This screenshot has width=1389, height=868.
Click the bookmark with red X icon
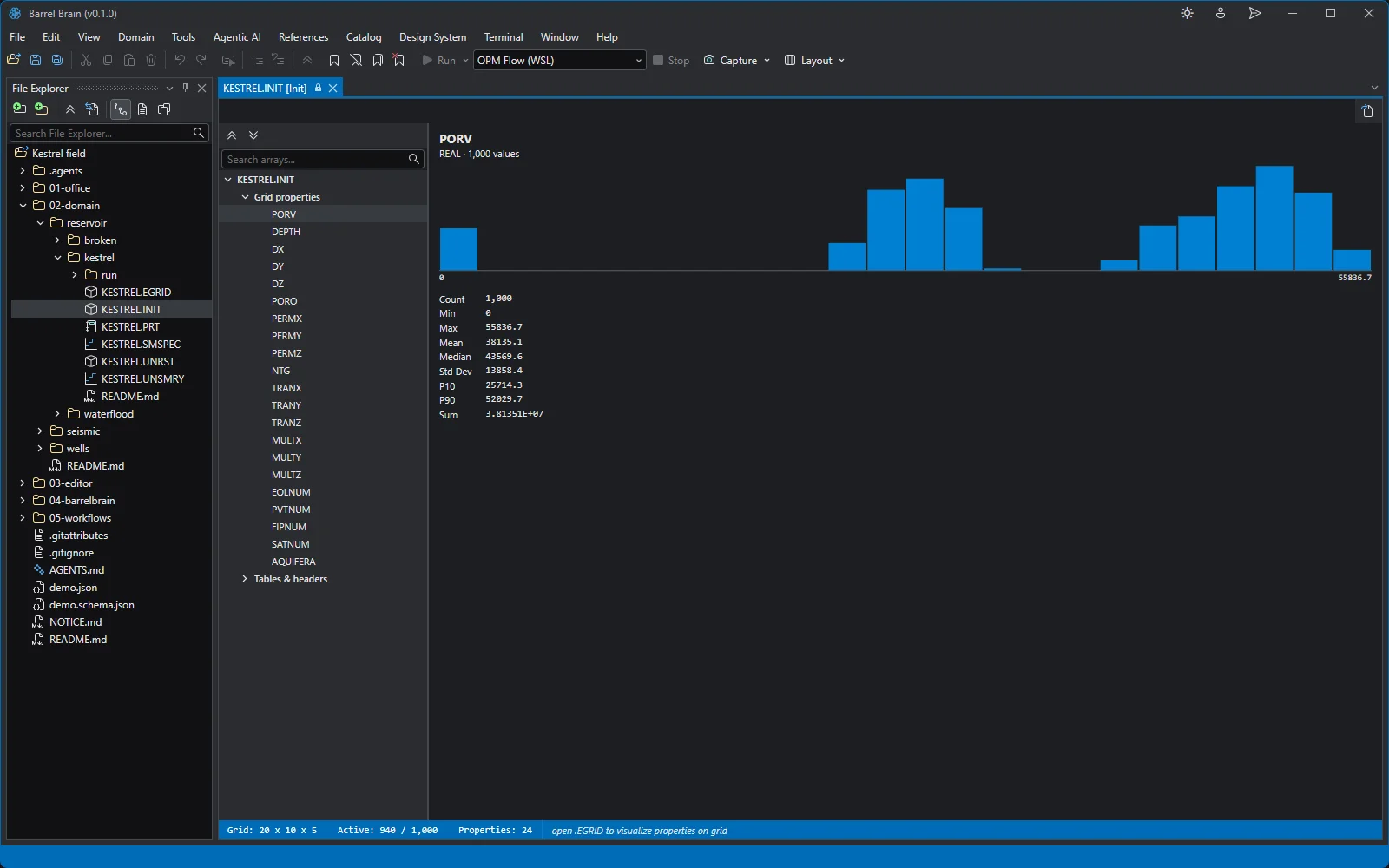tap(399, 60)
